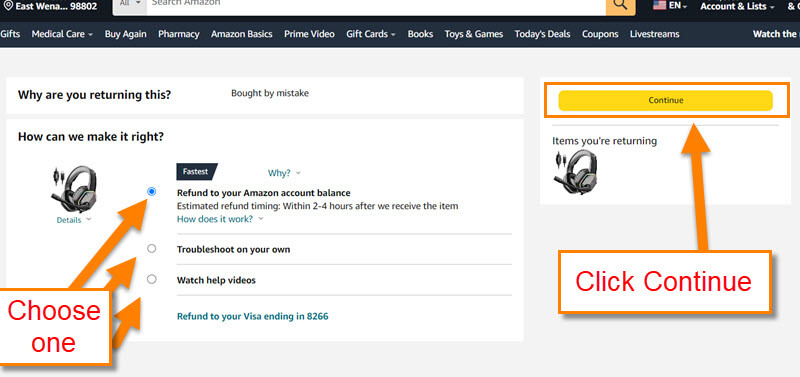View Today's Deals
The image size is (800, 377).
point(543,34)
